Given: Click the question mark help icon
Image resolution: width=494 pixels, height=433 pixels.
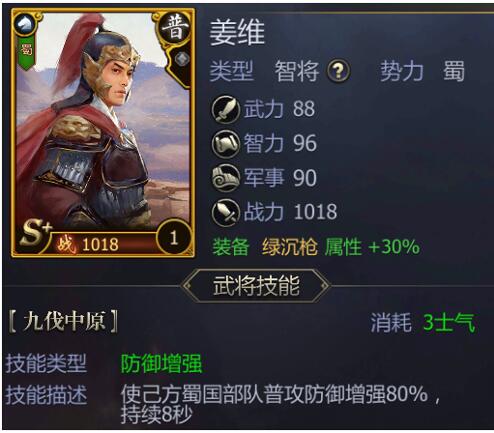Looking at the screenshot, I should click(x=339, y=71).
